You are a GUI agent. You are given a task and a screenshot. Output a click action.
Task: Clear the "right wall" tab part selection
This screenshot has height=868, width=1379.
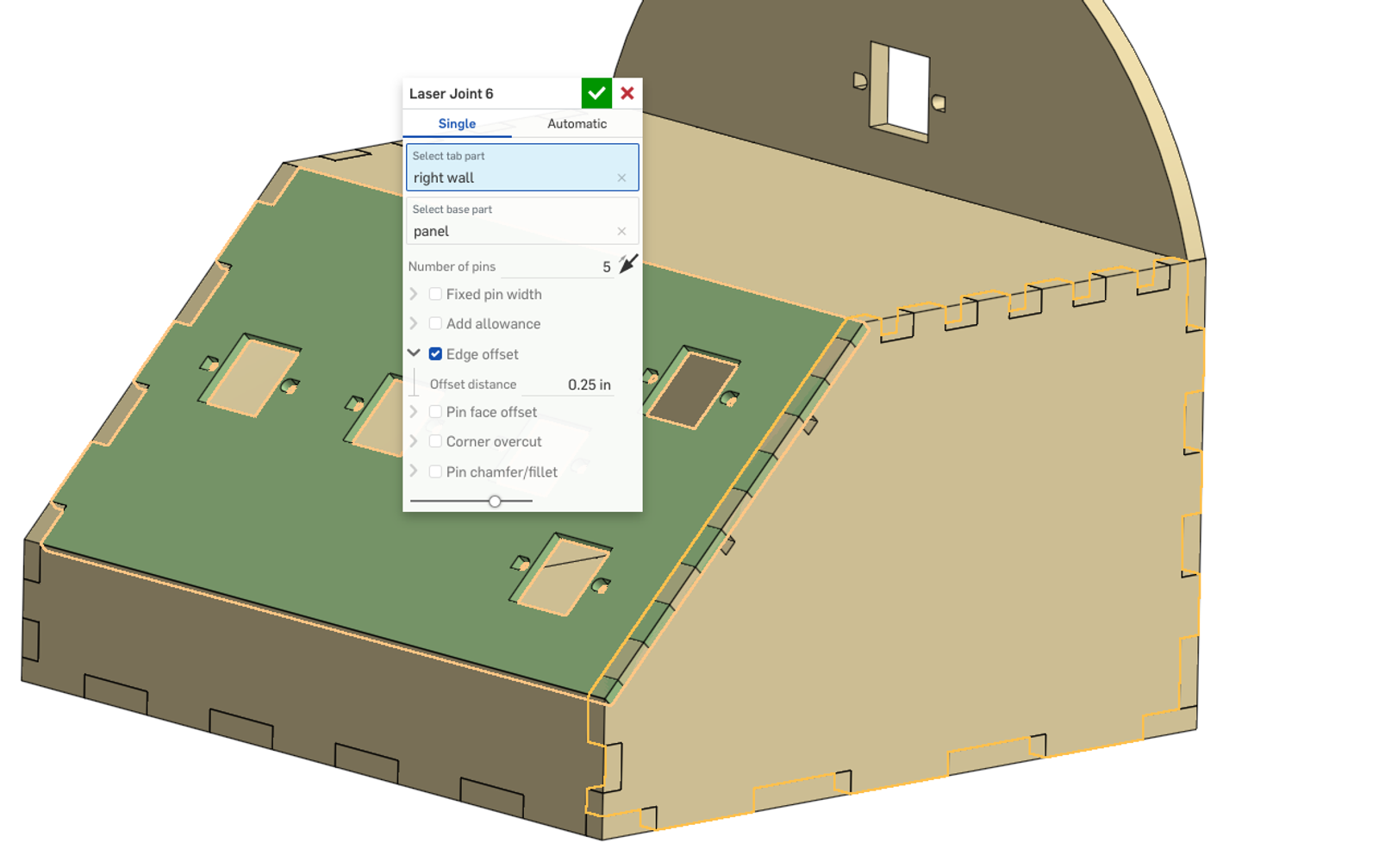[622, 178]
